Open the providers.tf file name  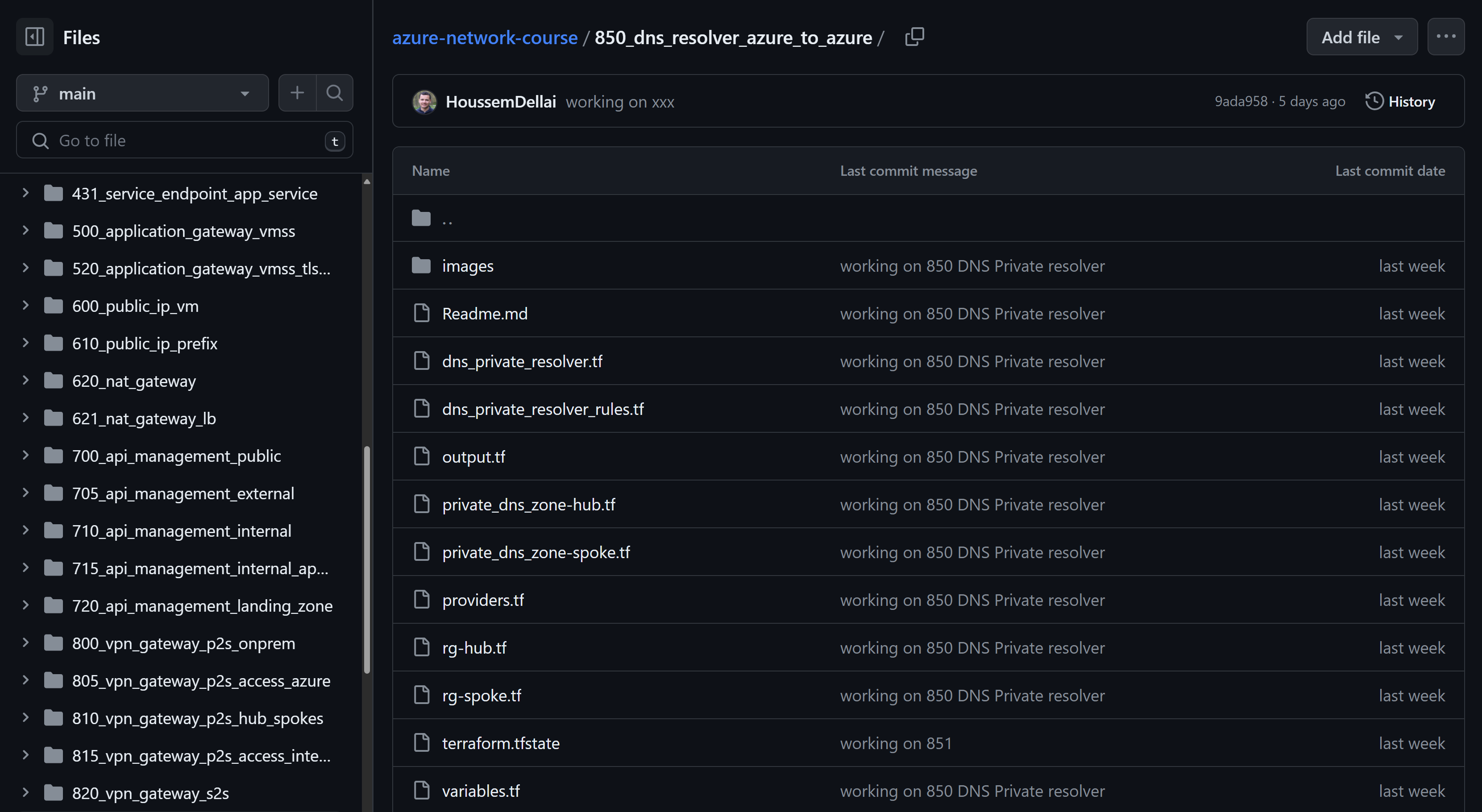(x=483, y=600)
